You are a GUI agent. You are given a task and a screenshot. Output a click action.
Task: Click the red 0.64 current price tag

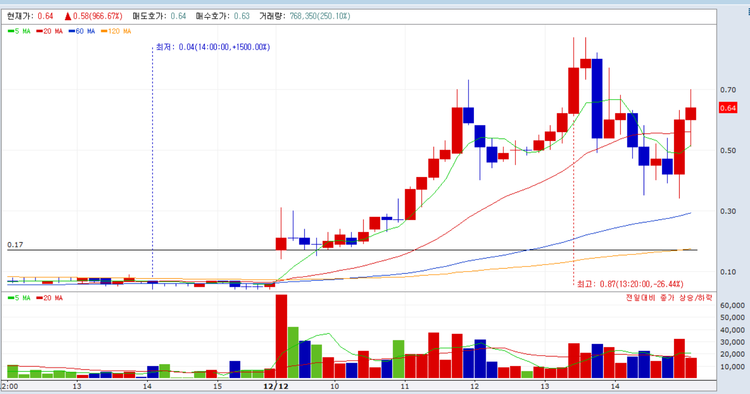point(728,108)
